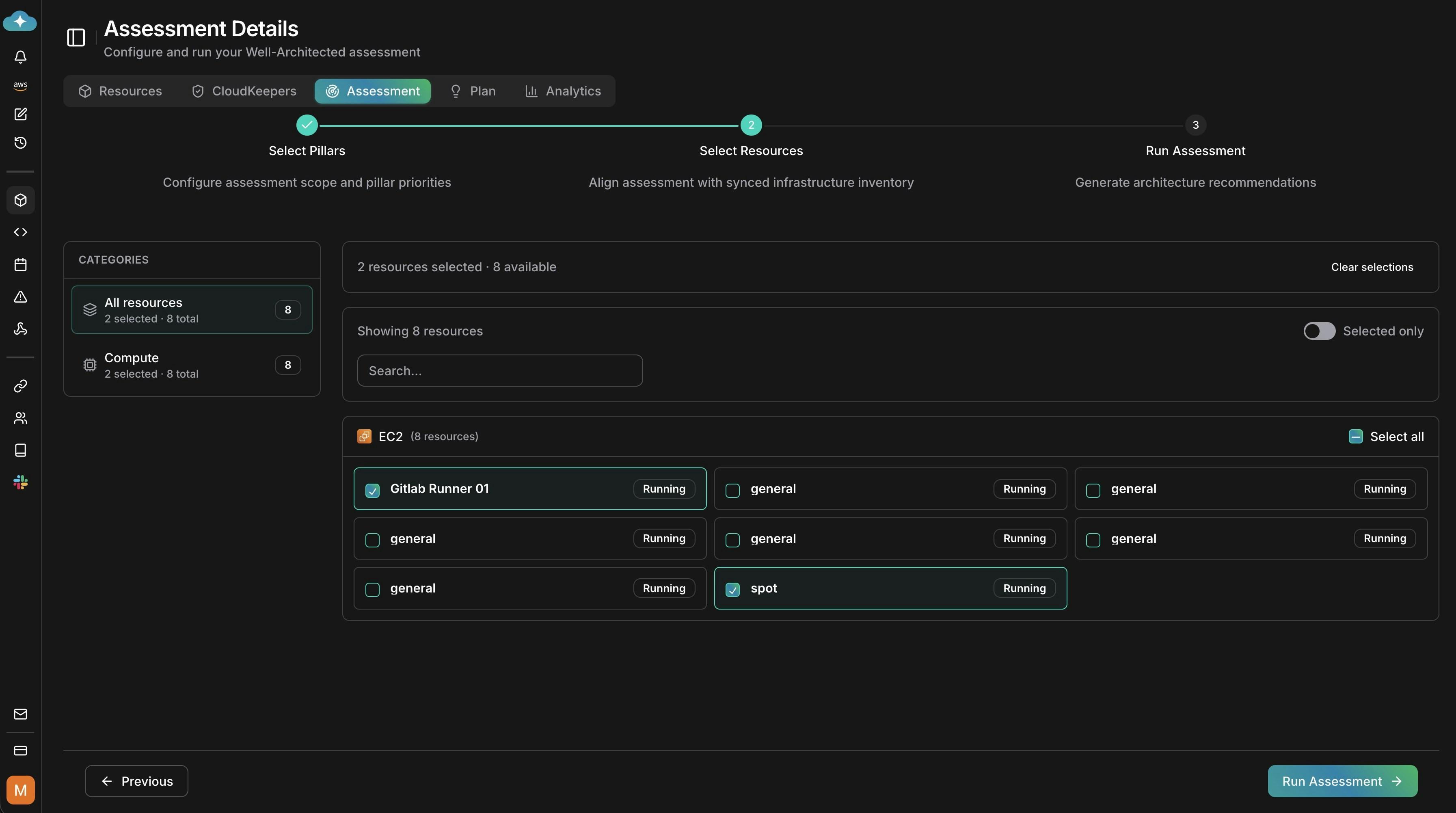The height and width of the screenshot is (813, 1456).
Task: Click the Run Assessment button
Action: (x=1342, y=781)
